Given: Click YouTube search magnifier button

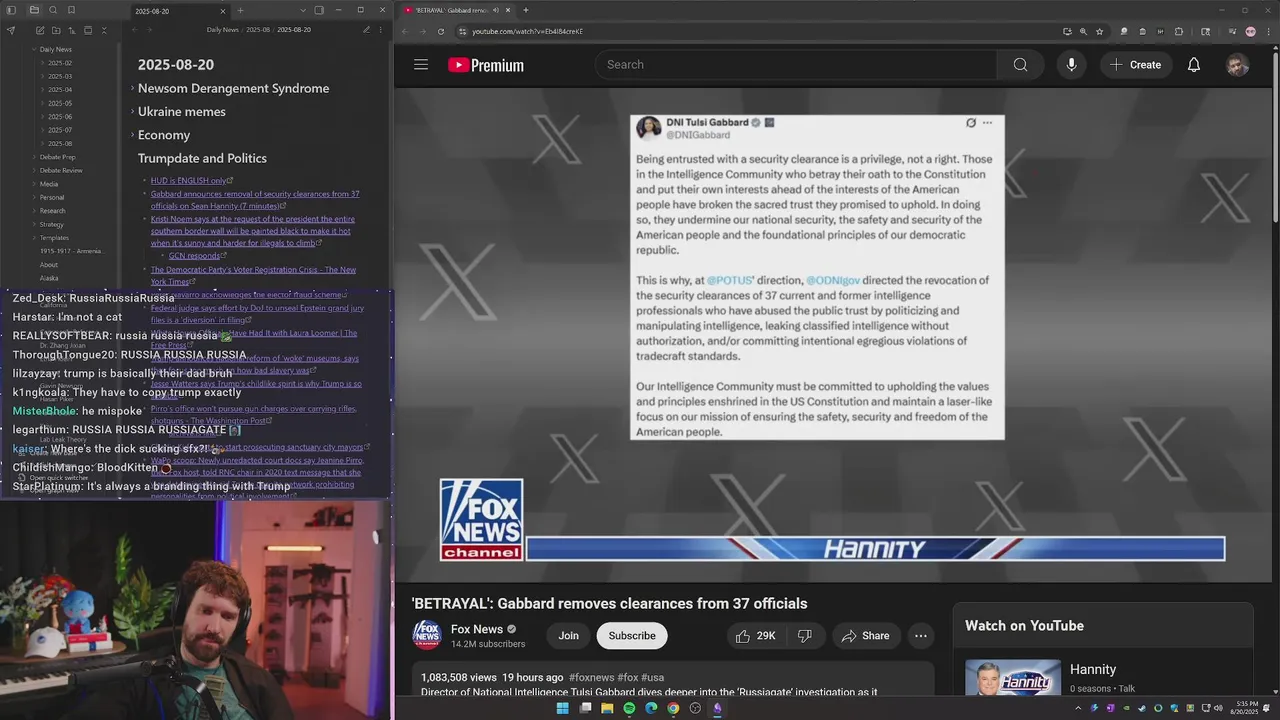Looking at the screenshot, I should pyautogui.click(x=1020, y=65).
